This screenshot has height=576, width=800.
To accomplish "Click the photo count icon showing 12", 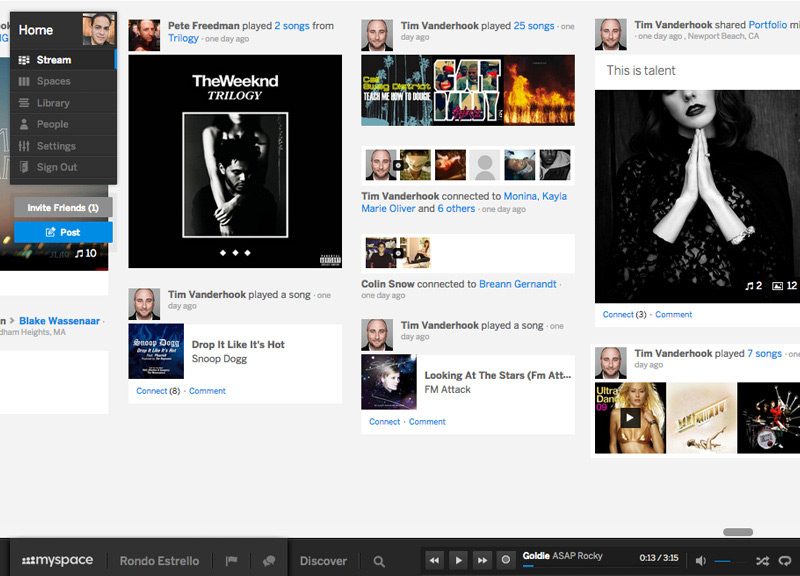I will [x=785, y=286].
